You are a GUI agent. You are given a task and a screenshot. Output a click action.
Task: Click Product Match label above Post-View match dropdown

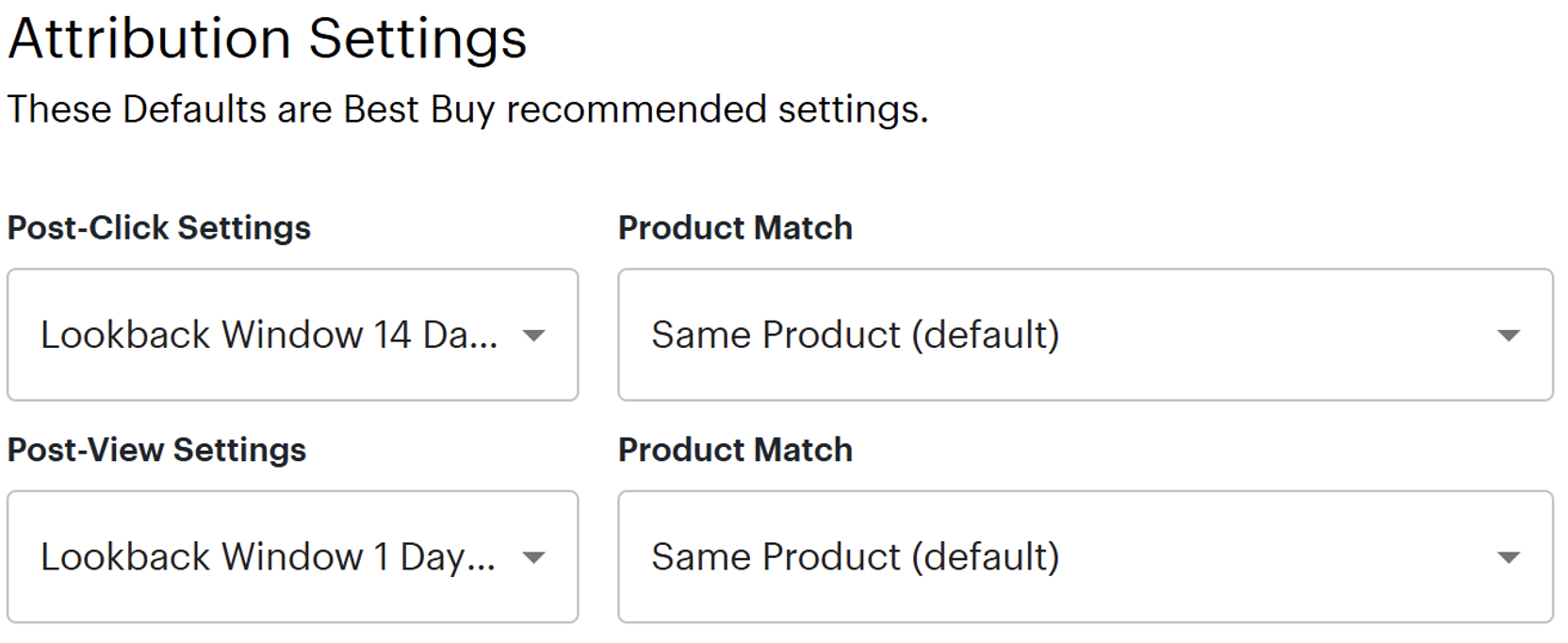click(x=735, y=450)
